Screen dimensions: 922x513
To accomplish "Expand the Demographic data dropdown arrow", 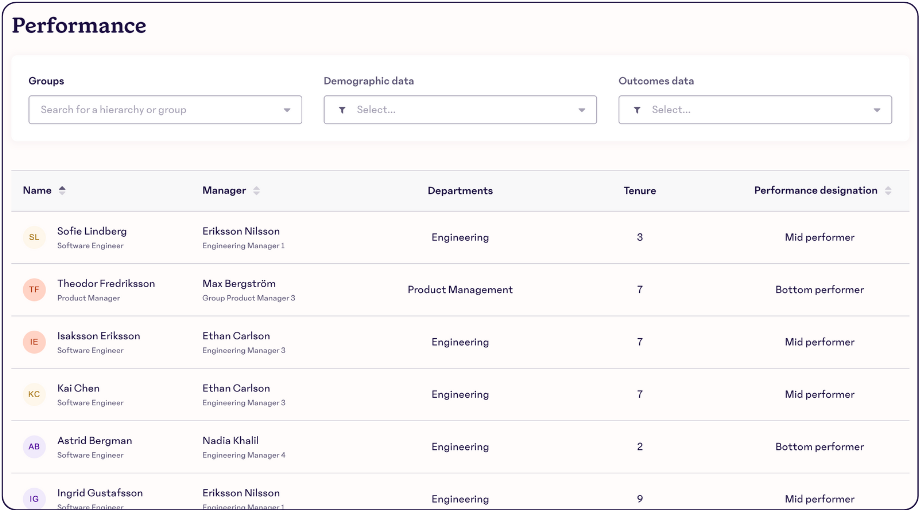I will [582, 110].
